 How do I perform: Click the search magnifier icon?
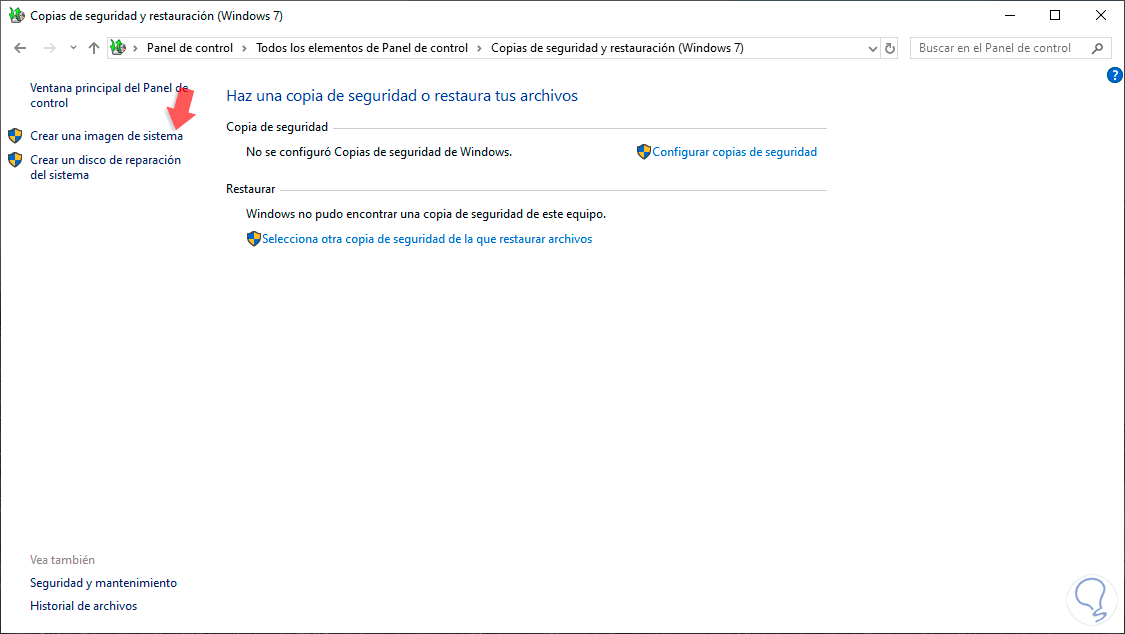click(x=1098, y=48)
